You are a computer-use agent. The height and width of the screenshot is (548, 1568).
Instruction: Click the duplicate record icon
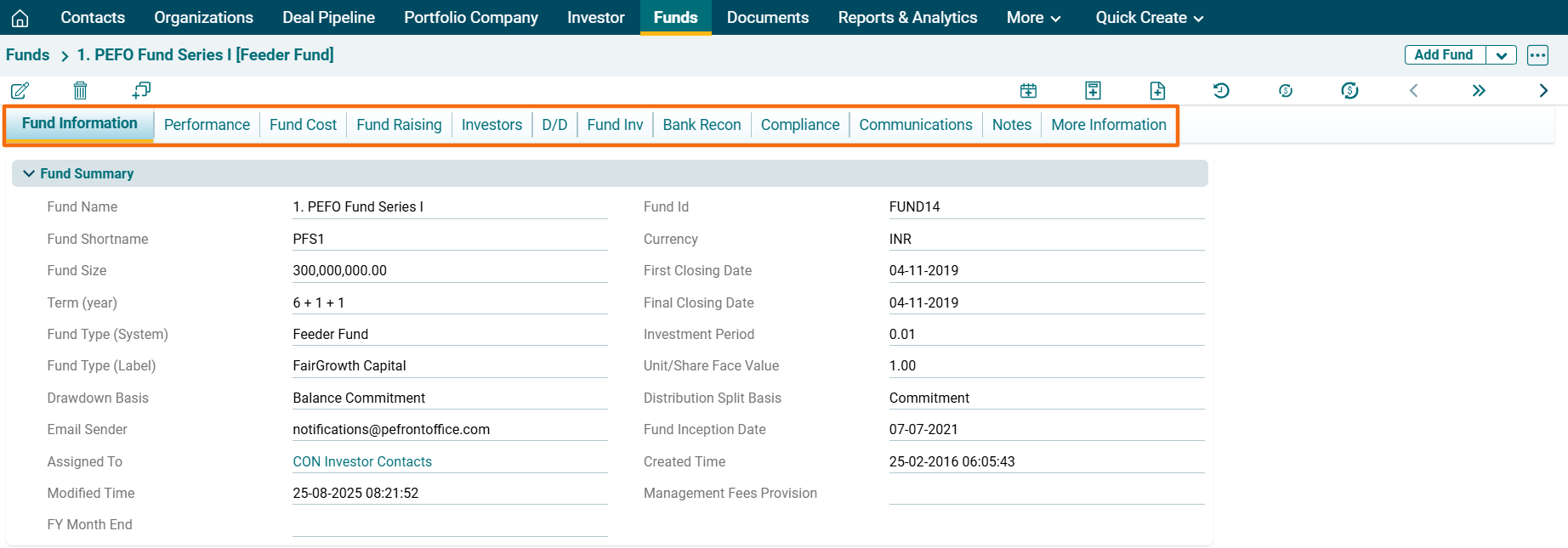pos(141,90)
